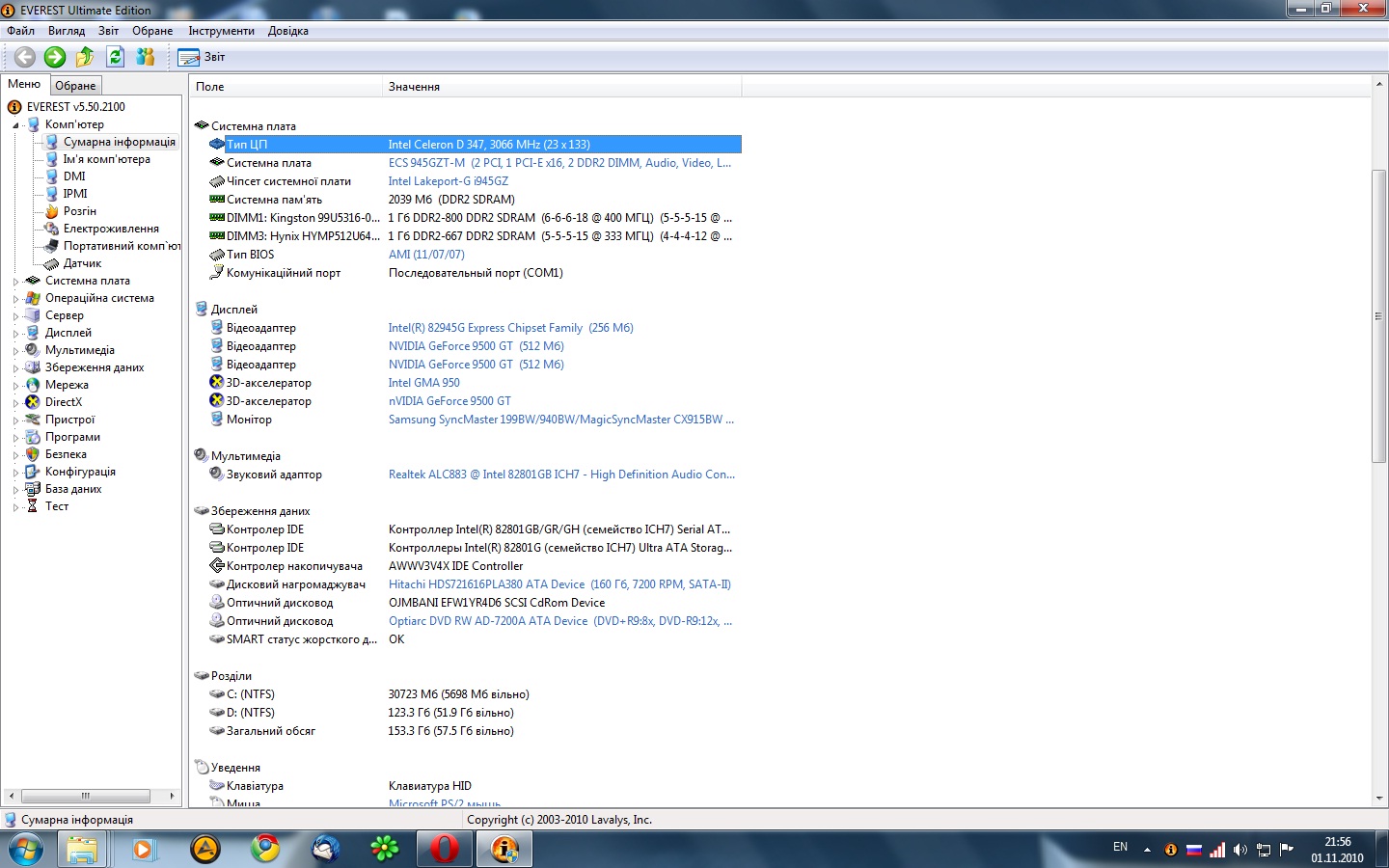Collapse the Комп'ютер tree node
Viewport: 1389px width, 868px height.
(x=15, y=125)
